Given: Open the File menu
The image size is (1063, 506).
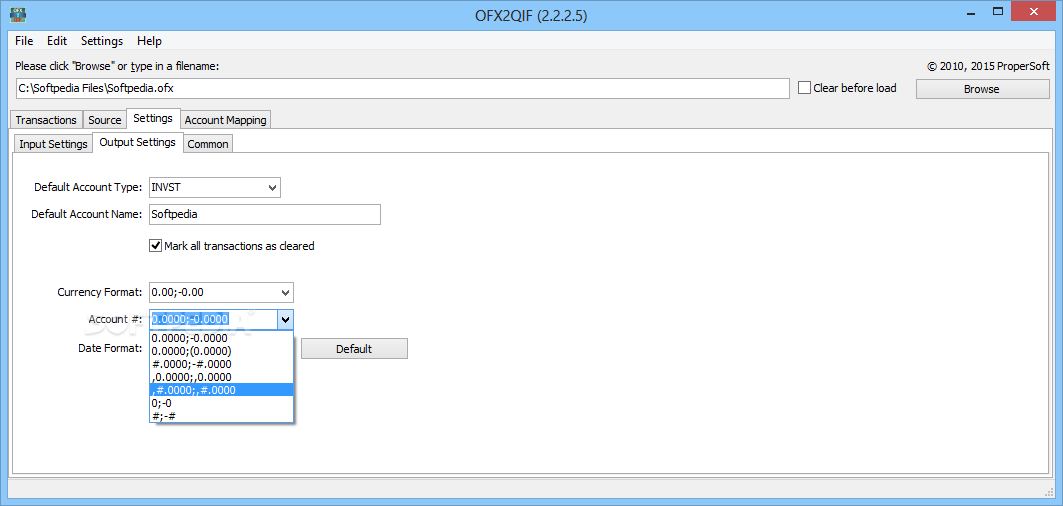Looking at the screenshot, I should coord(24,41).
